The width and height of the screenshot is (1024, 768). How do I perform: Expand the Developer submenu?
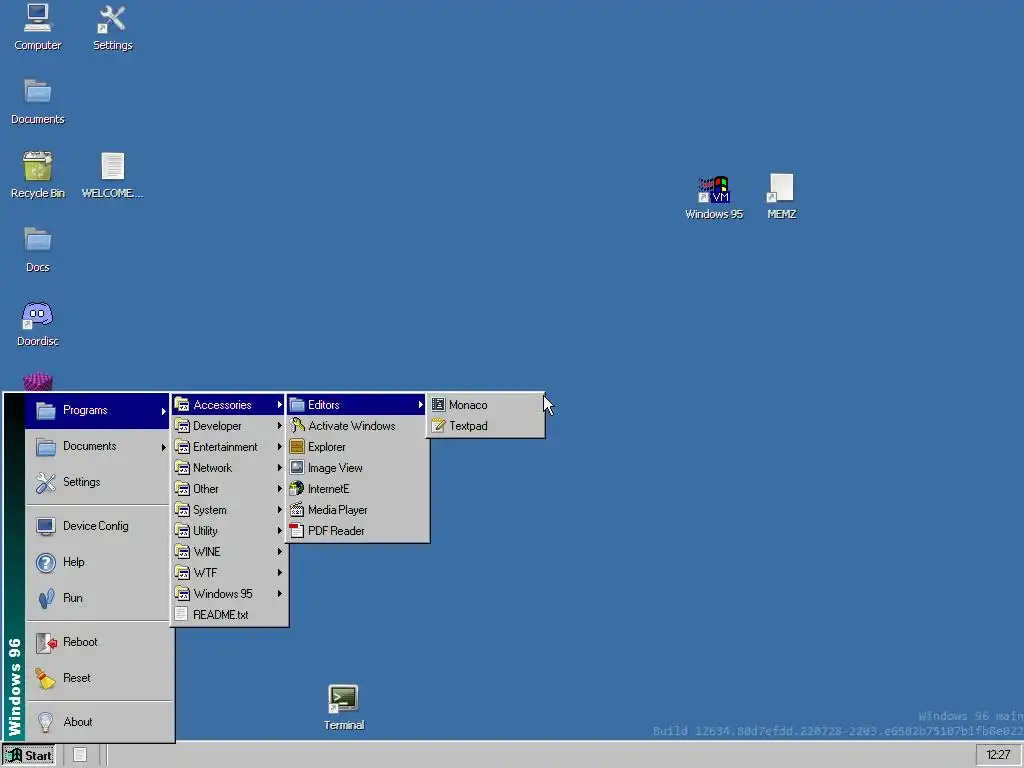(x=229, y=426)
